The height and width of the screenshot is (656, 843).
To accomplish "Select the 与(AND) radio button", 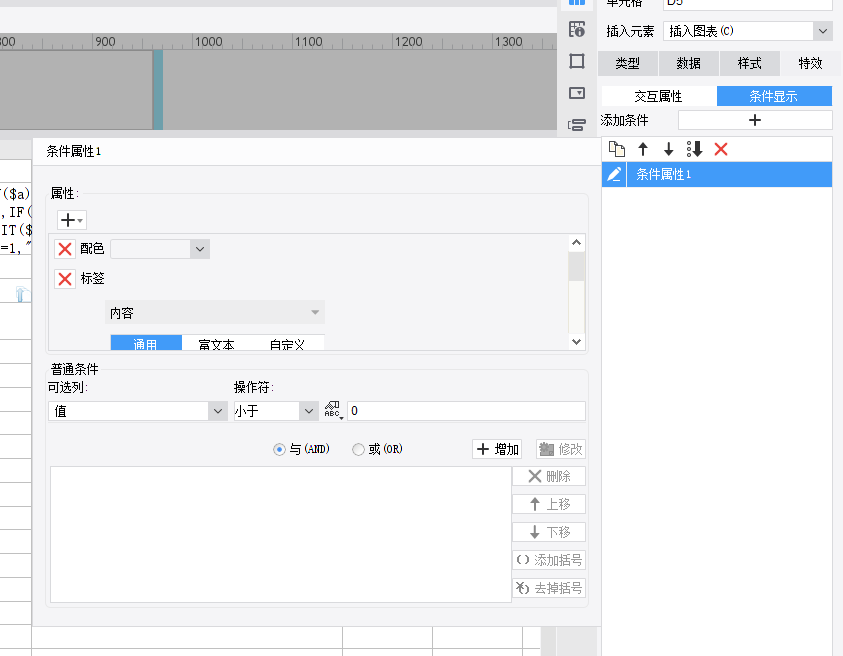I will [x=280, y=450].
